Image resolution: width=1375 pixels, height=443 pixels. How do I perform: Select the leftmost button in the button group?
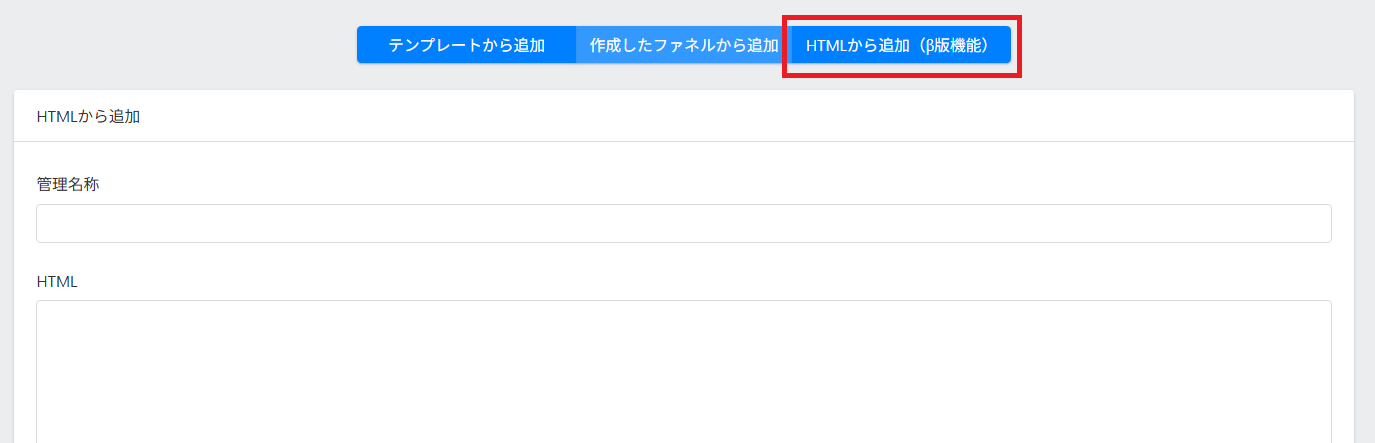pyautogui.click(x=466, y=45)
